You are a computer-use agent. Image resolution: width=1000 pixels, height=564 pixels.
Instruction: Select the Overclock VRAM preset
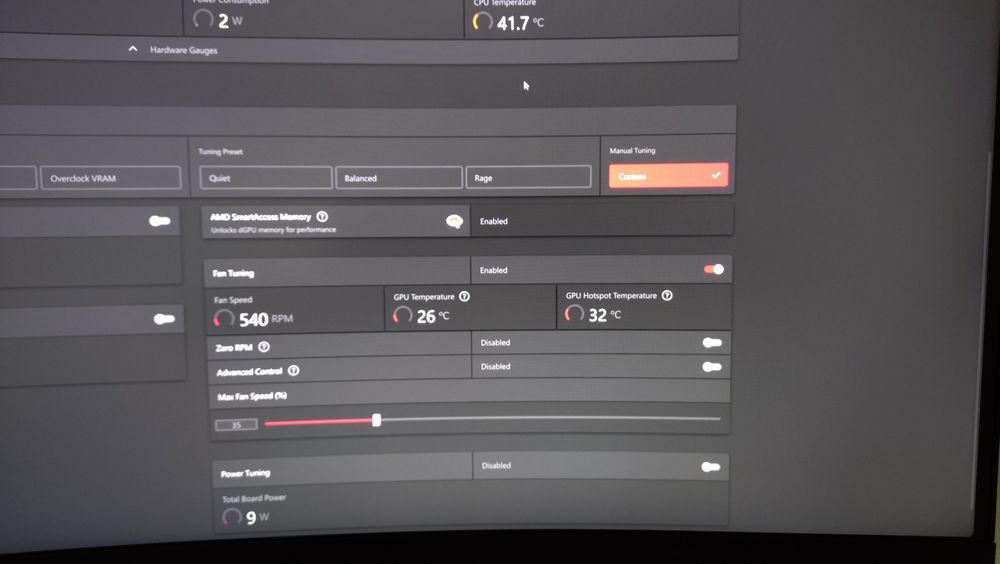[x=110, y=178]
